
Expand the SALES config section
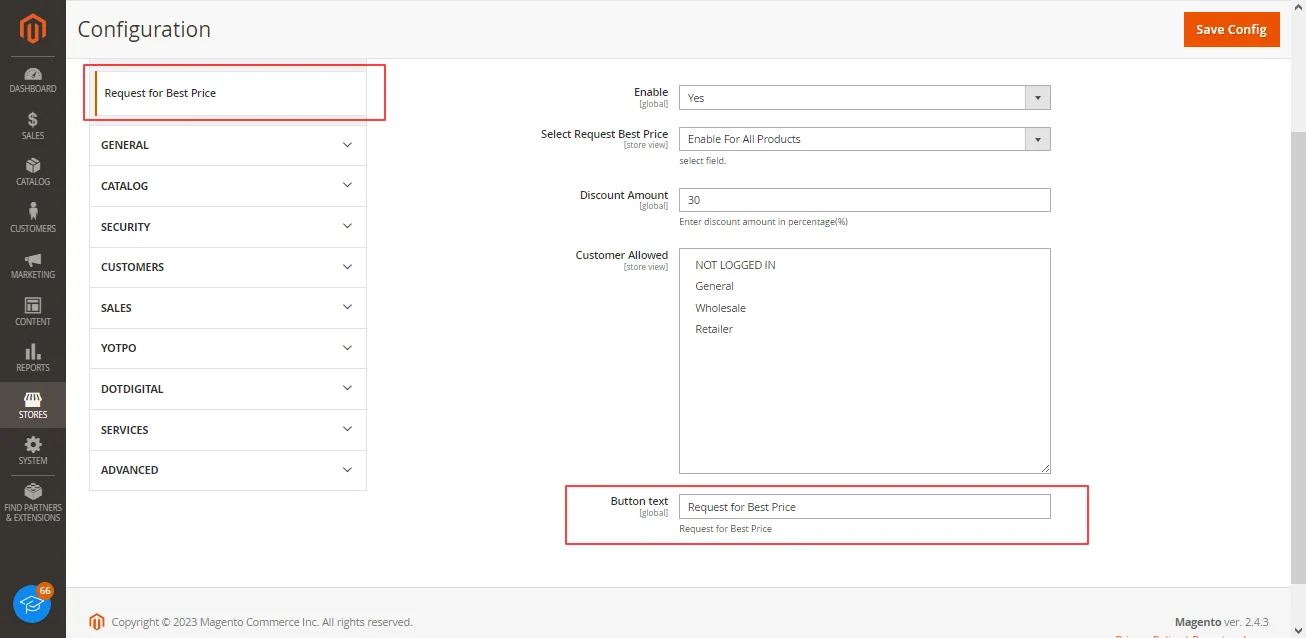coord(228,308)
